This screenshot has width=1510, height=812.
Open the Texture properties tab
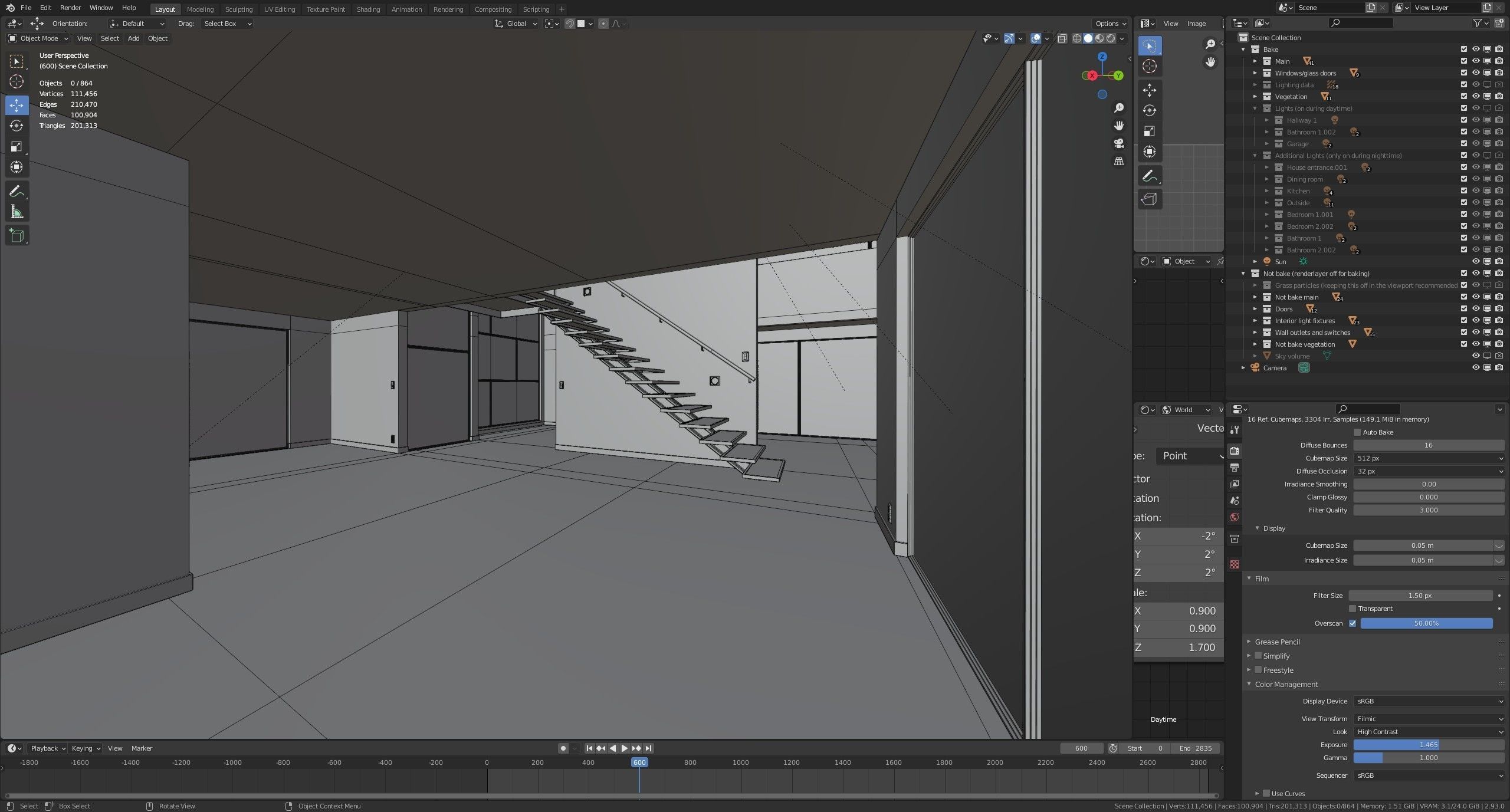tap(1235, 564)
